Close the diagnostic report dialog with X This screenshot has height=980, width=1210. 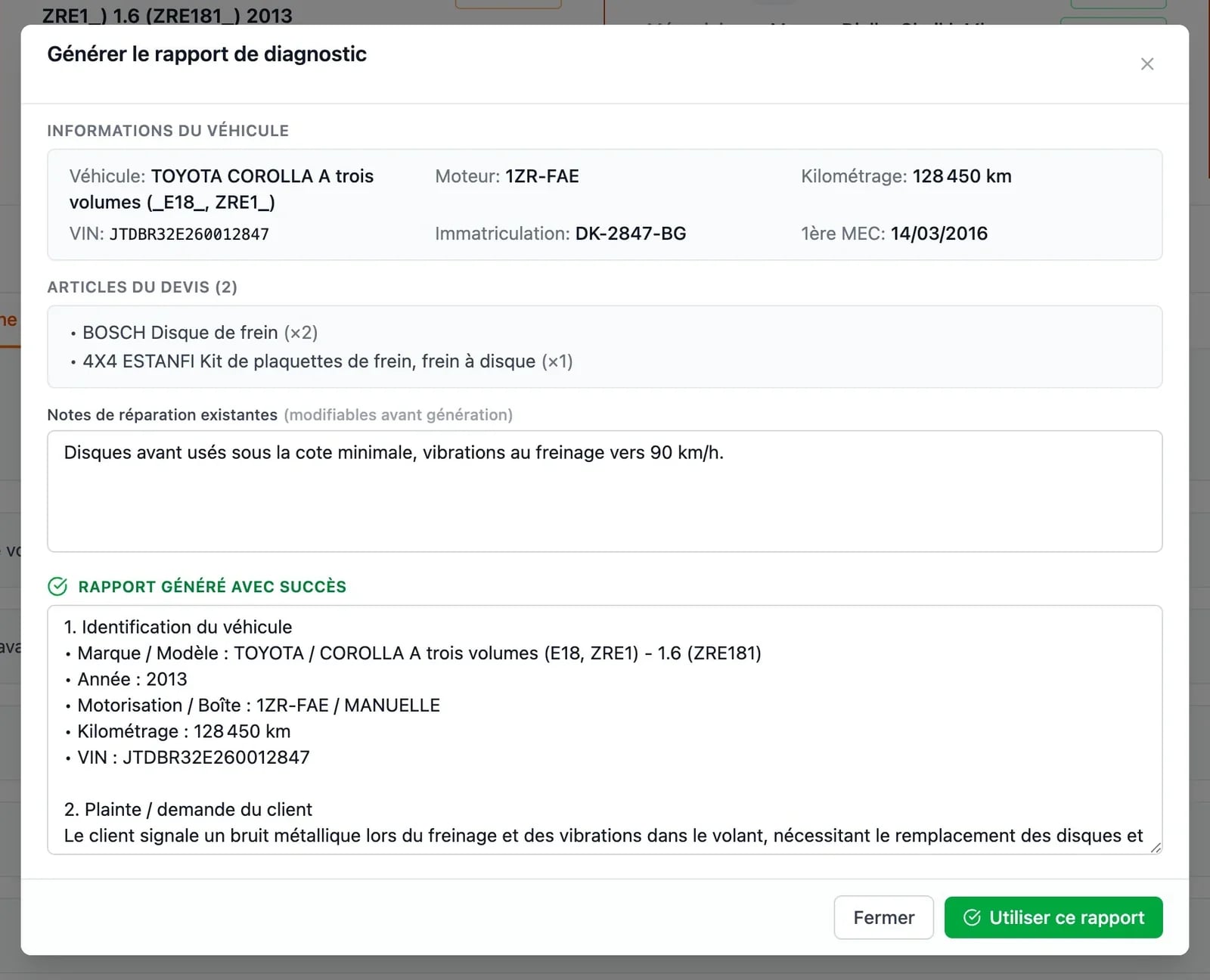(x=1146, y=64)
